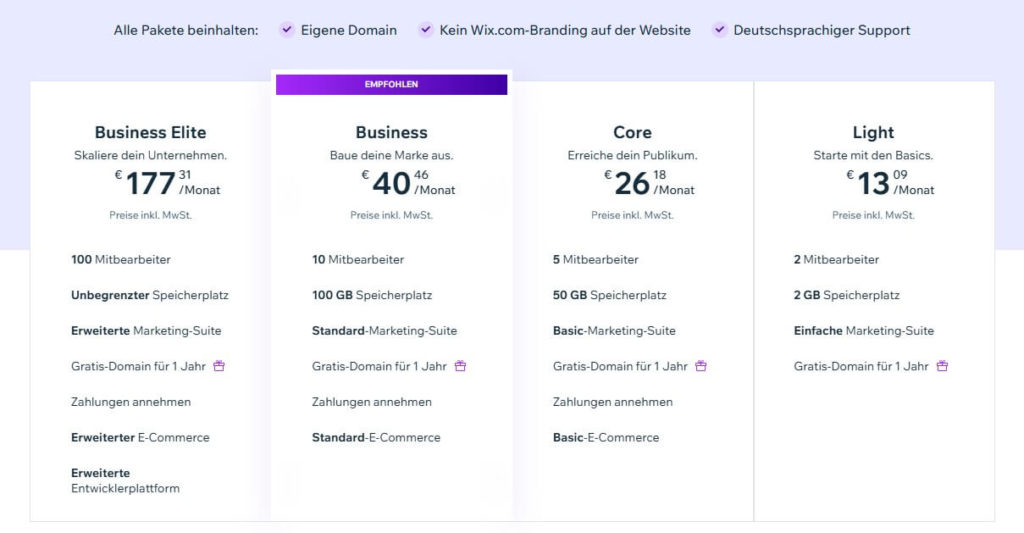Viewport: 1024px width, 533px height.
Task: Click Erweiterte Entwicklerplattform feature text
Action: [x=125, y=480]
